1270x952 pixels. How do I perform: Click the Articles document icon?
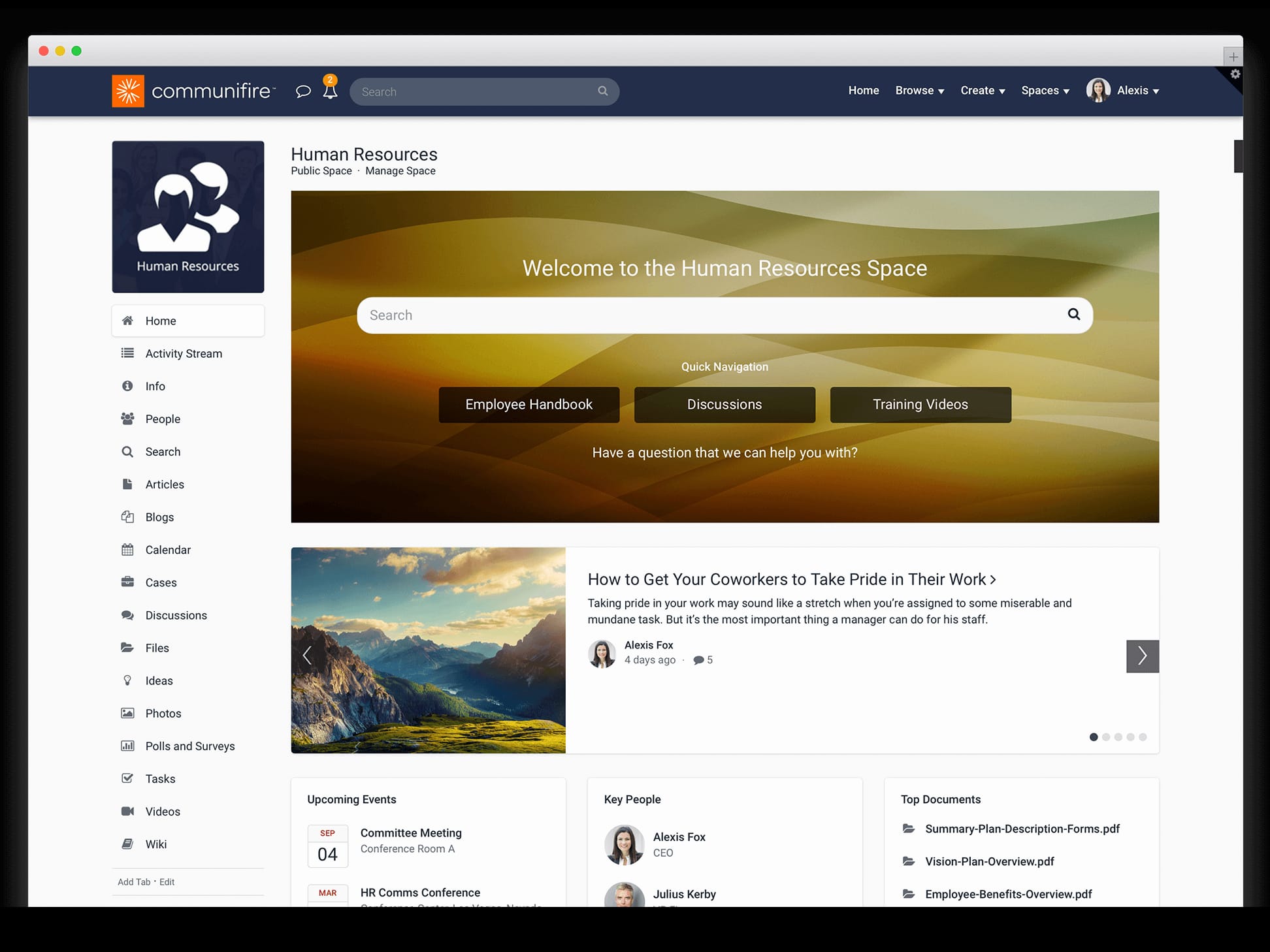pos(127,484)
